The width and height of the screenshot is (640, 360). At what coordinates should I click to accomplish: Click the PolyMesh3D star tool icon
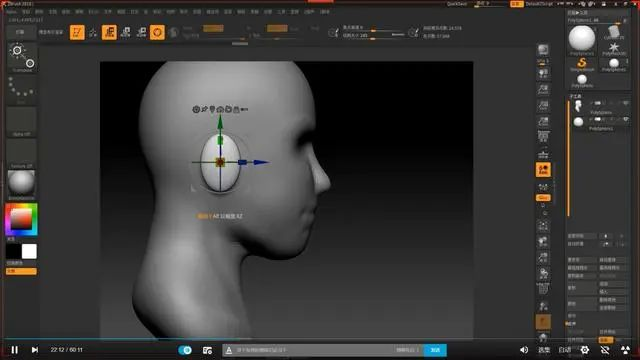click(x=613, y=48)
